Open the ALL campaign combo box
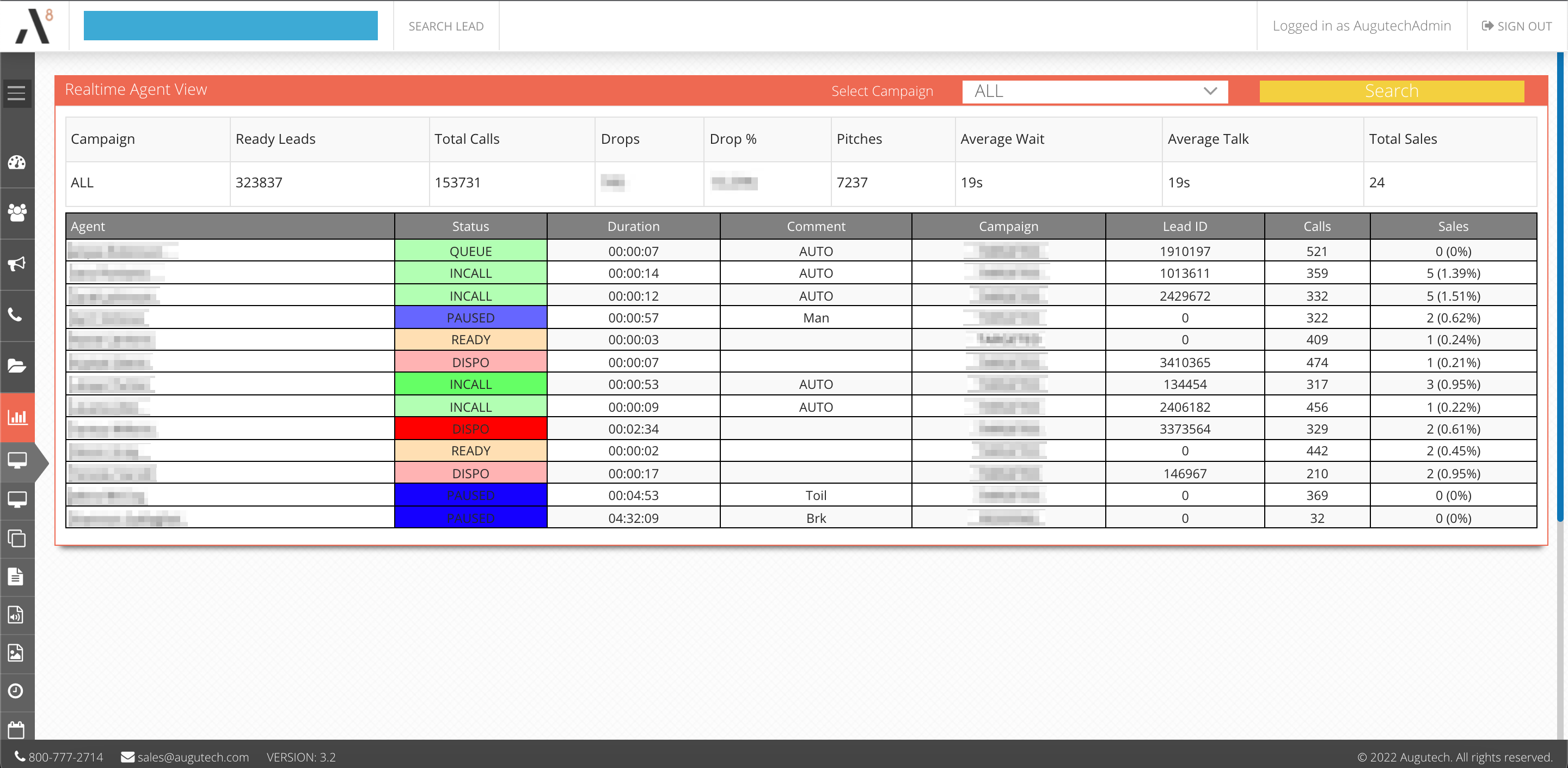This screenshot has width=1568, height=768. (x=1094, y=92)
